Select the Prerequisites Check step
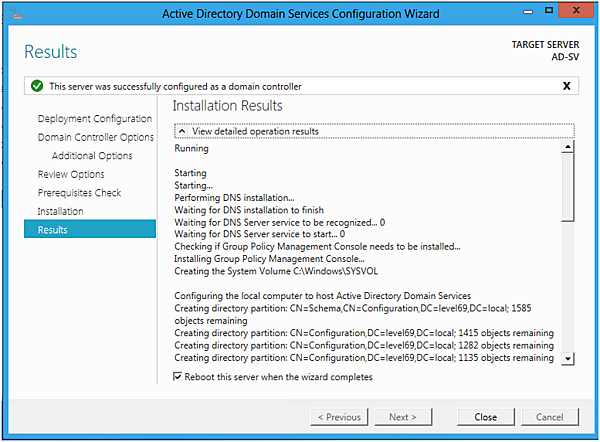 tap(79, 193)
